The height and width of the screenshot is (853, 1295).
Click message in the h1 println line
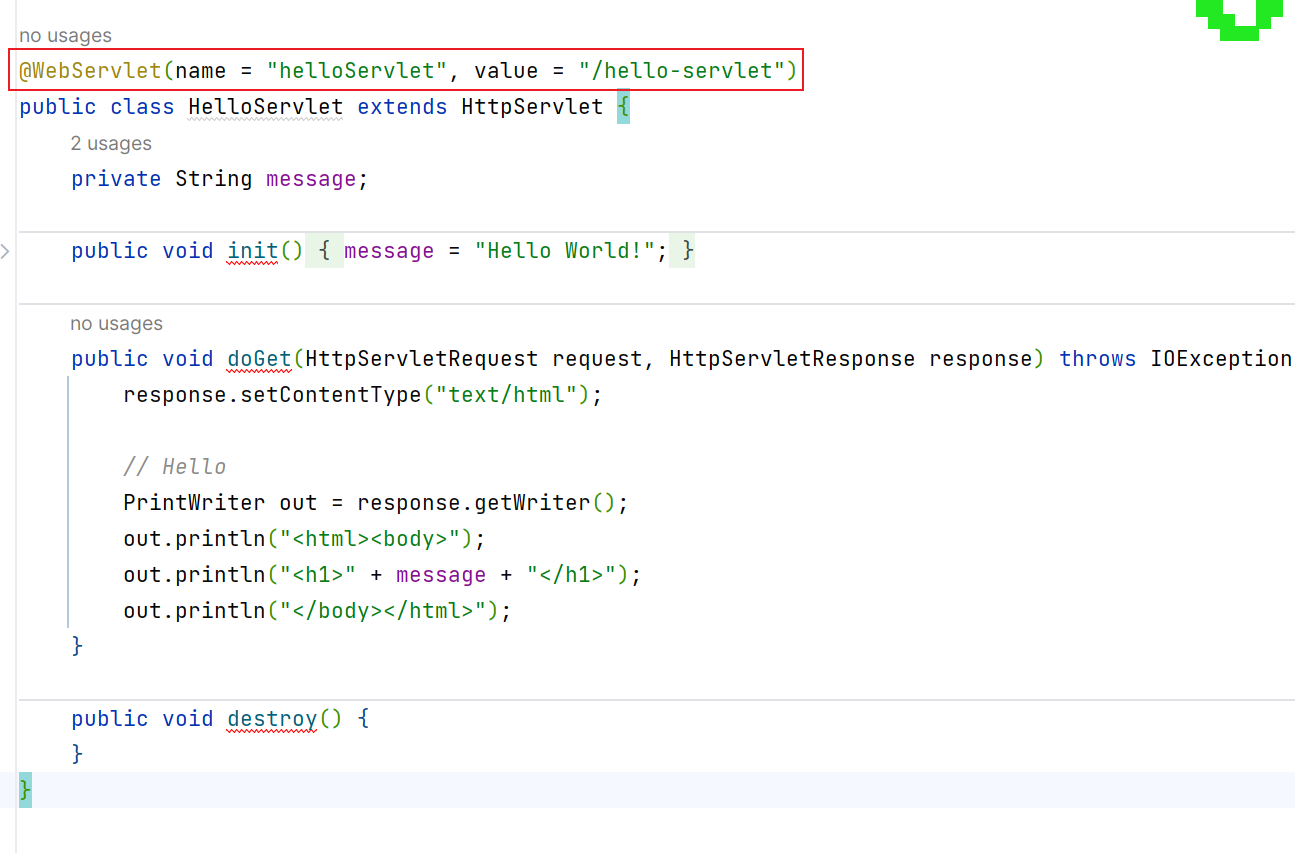[x=441, y=575]
